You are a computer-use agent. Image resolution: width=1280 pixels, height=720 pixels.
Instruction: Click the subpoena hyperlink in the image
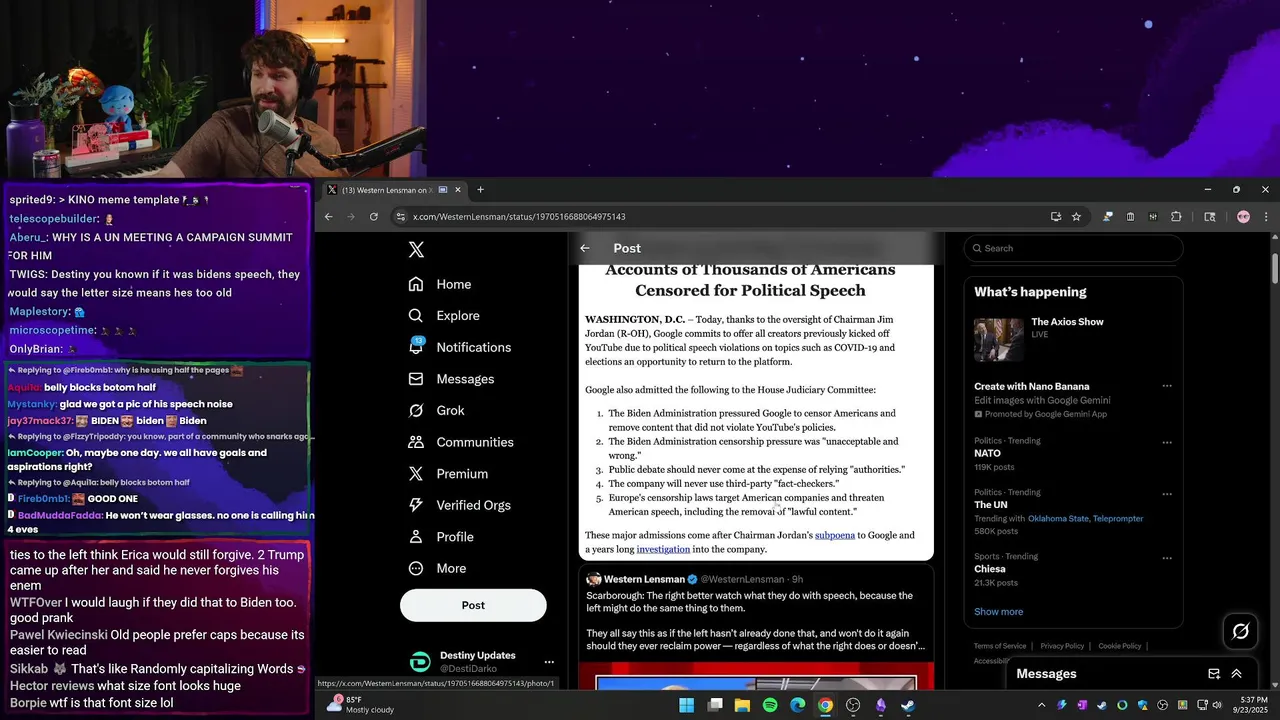pos(835,535)
